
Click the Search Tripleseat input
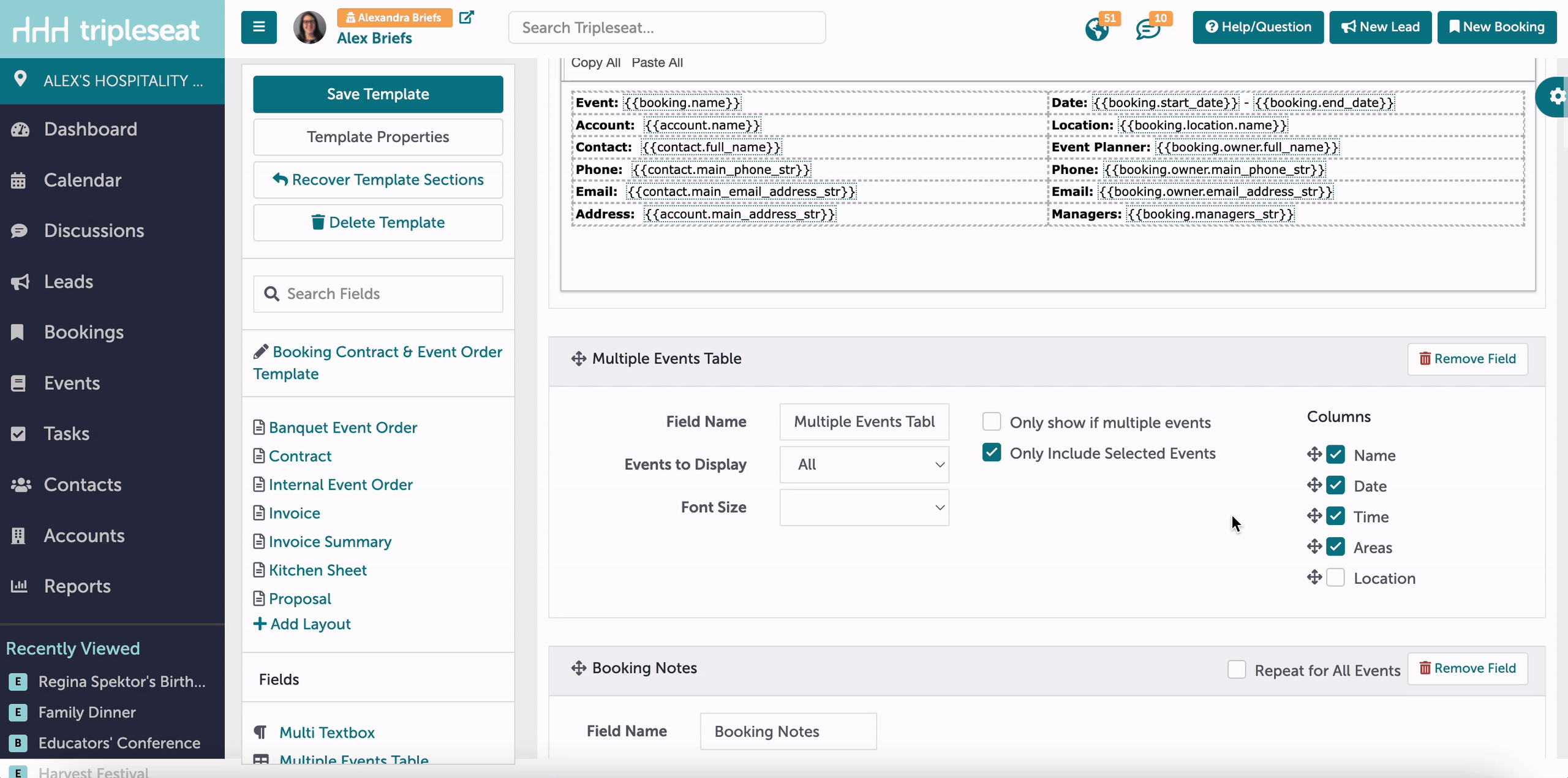click(667, 28)
